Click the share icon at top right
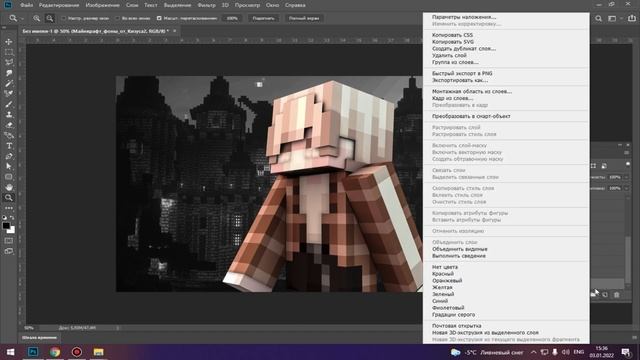The width and height of the screenshot is (640, 360). pyautogui.click(x=631, y=18)
